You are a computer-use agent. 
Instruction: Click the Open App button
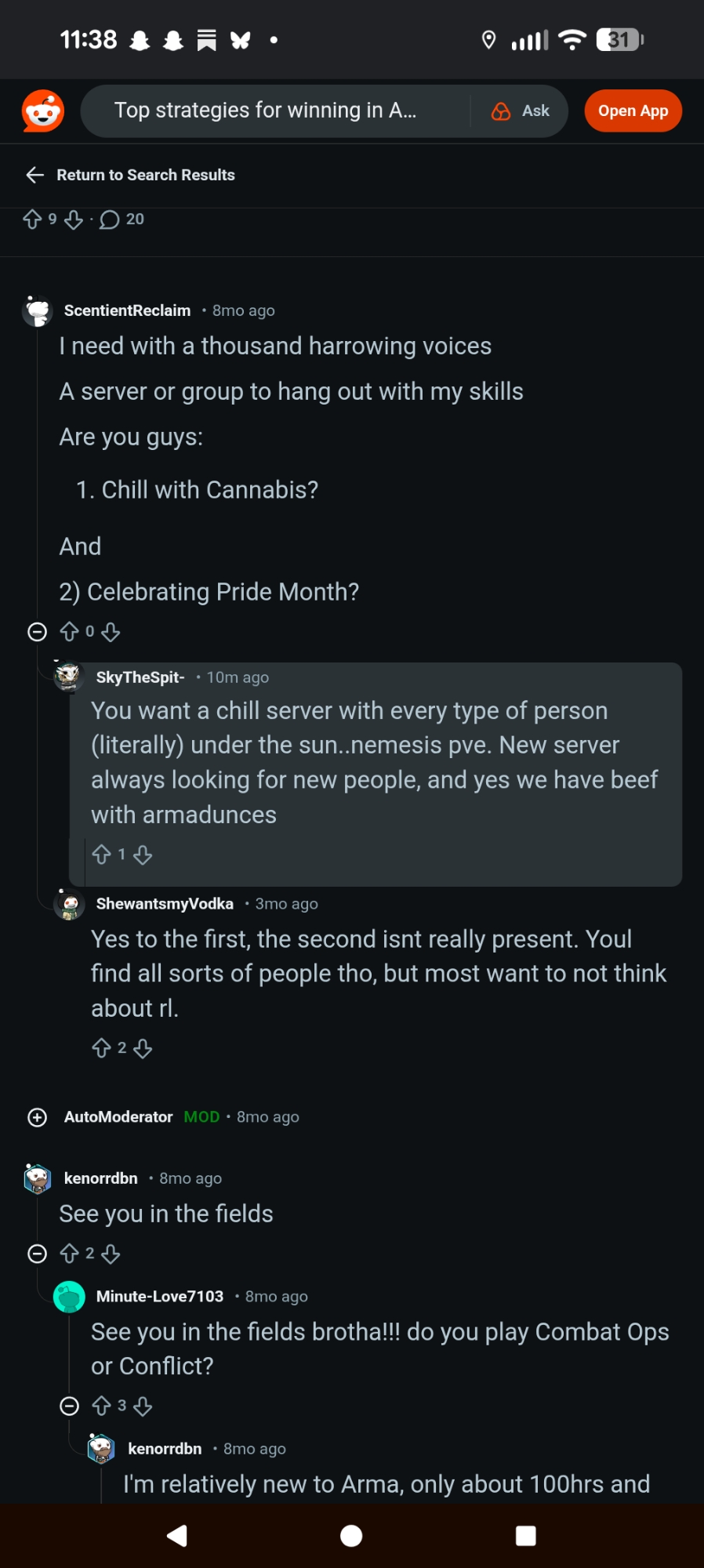pyautogui.click(x=633, y=111)
